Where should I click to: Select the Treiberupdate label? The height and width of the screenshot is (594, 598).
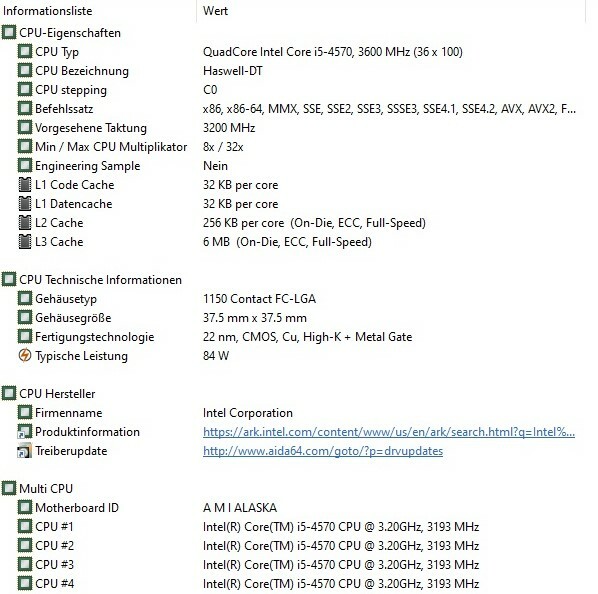[x=71, y=451]
